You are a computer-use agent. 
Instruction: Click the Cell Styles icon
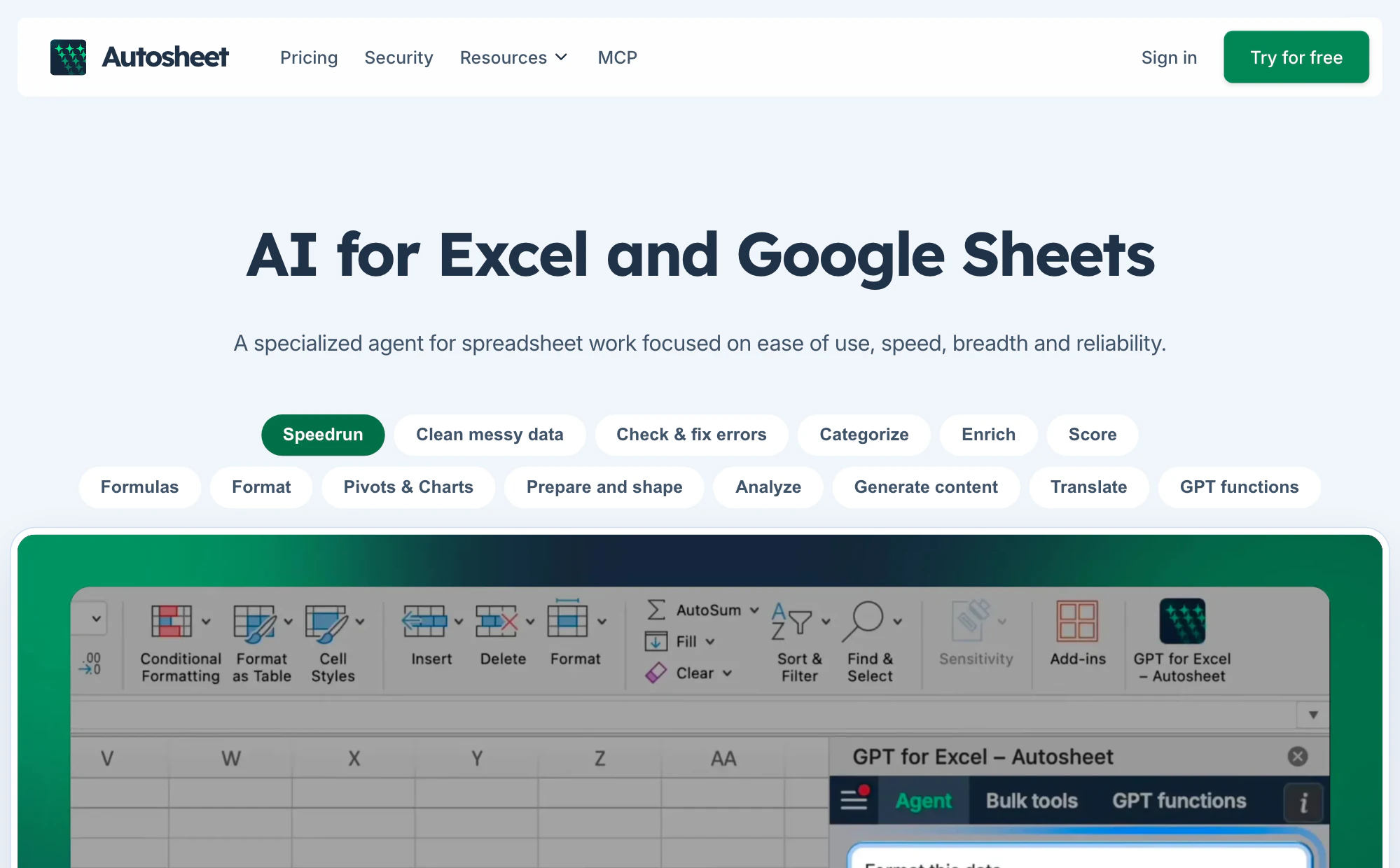point(326,623)
